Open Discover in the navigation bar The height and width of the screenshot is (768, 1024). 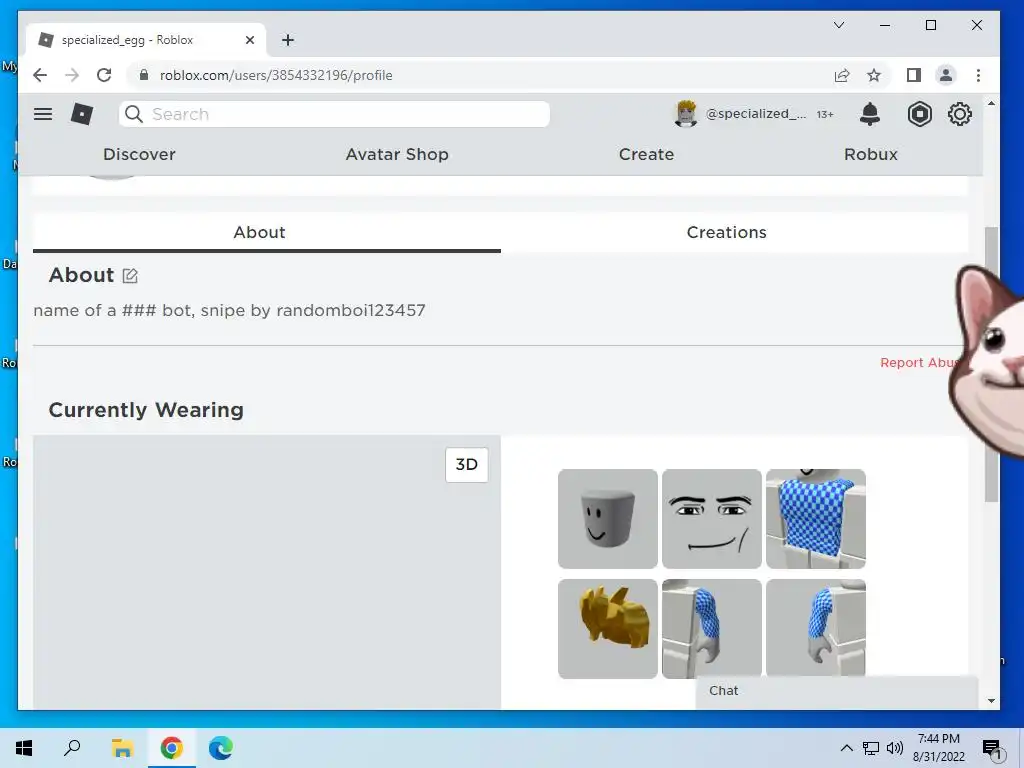[139, 155]
